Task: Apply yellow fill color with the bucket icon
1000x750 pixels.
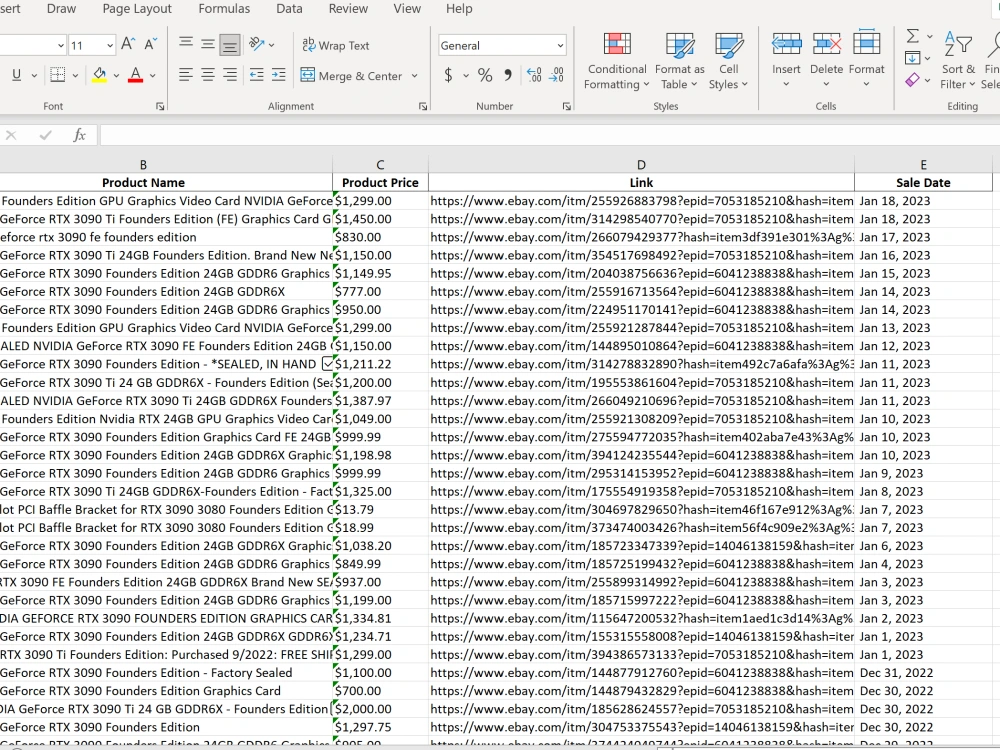Action: 99,75
